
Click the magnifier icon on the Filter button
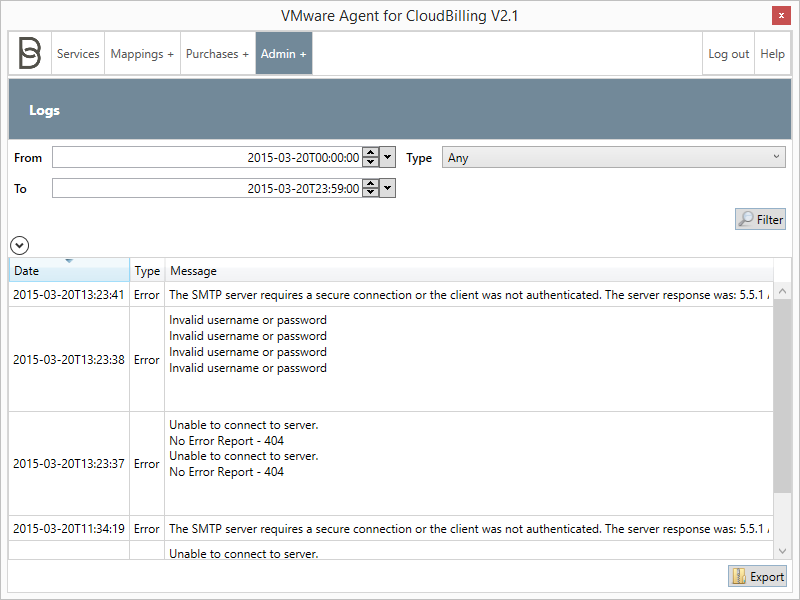click(x=747, y=219)
